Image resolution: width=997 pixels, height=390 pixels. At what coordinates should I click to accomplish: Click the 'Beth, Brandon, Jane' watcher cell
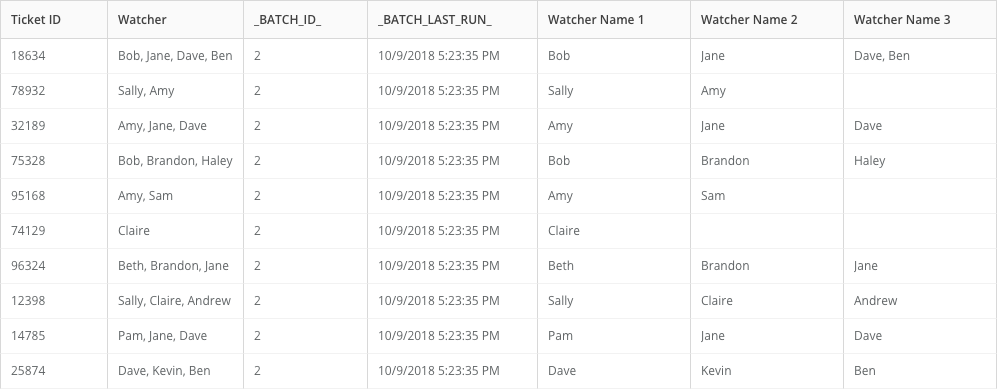175,266
